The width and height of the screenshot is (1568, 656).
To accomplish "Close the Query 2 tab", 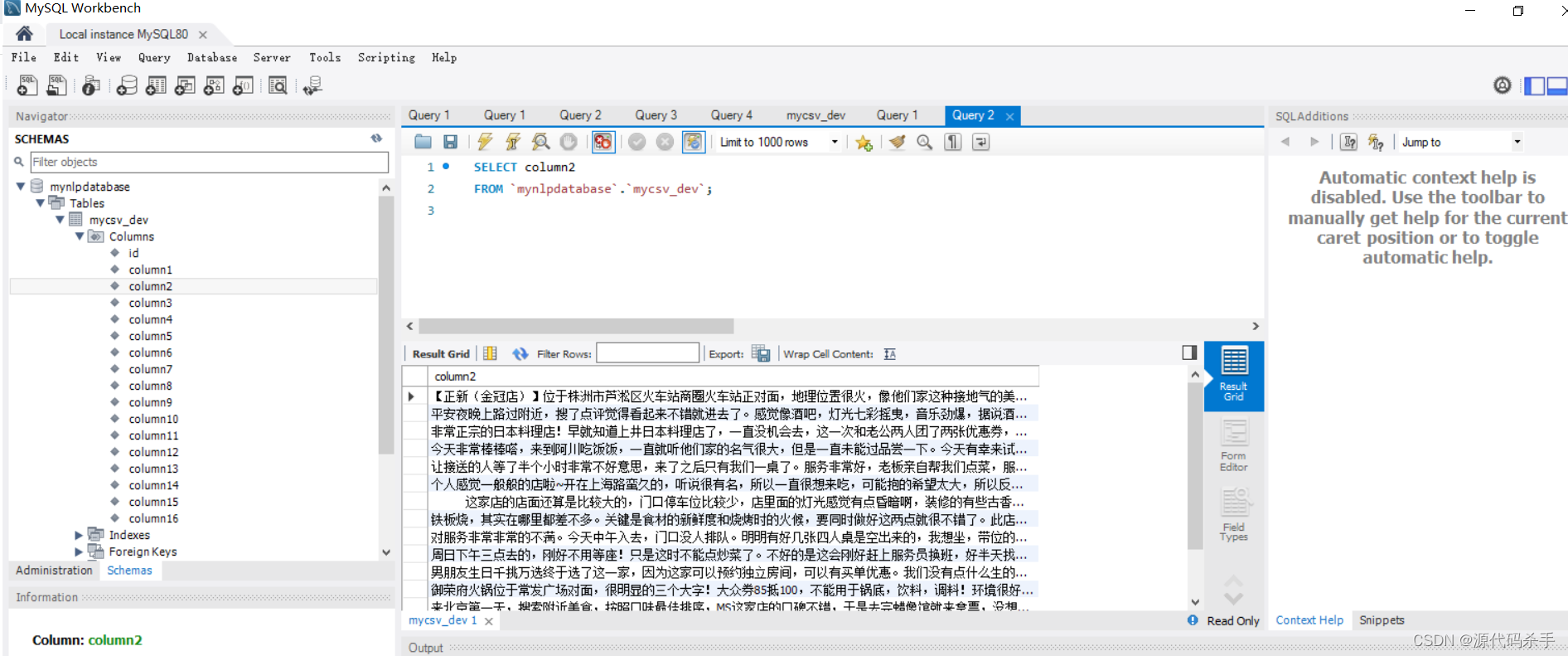I will click(x=1009, y=116).
